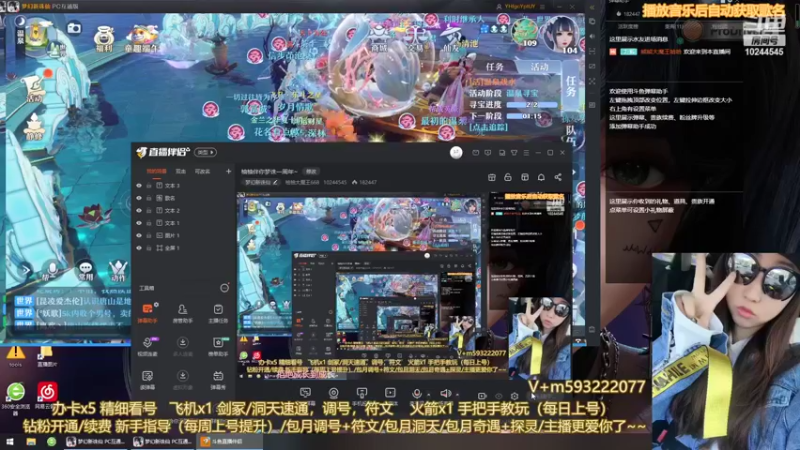Image resolution: width=800 pixels, height=450 pixels.
Task: Add media video source from bottom bar
Action: [x=390, y=393]
